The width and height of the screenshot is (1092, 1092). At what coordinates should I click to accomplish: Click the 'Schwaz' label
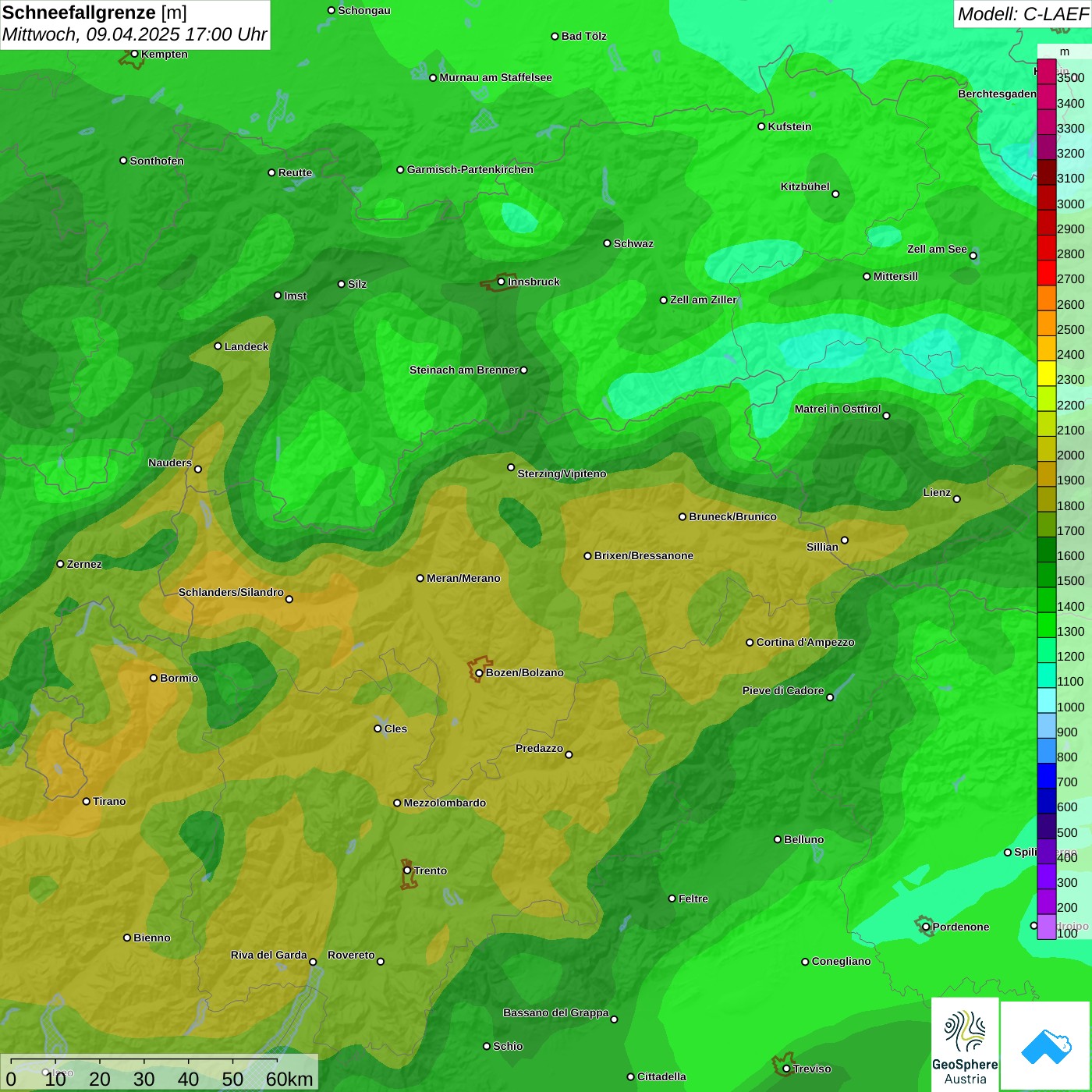pyautogui.click(x=633, y=243)
